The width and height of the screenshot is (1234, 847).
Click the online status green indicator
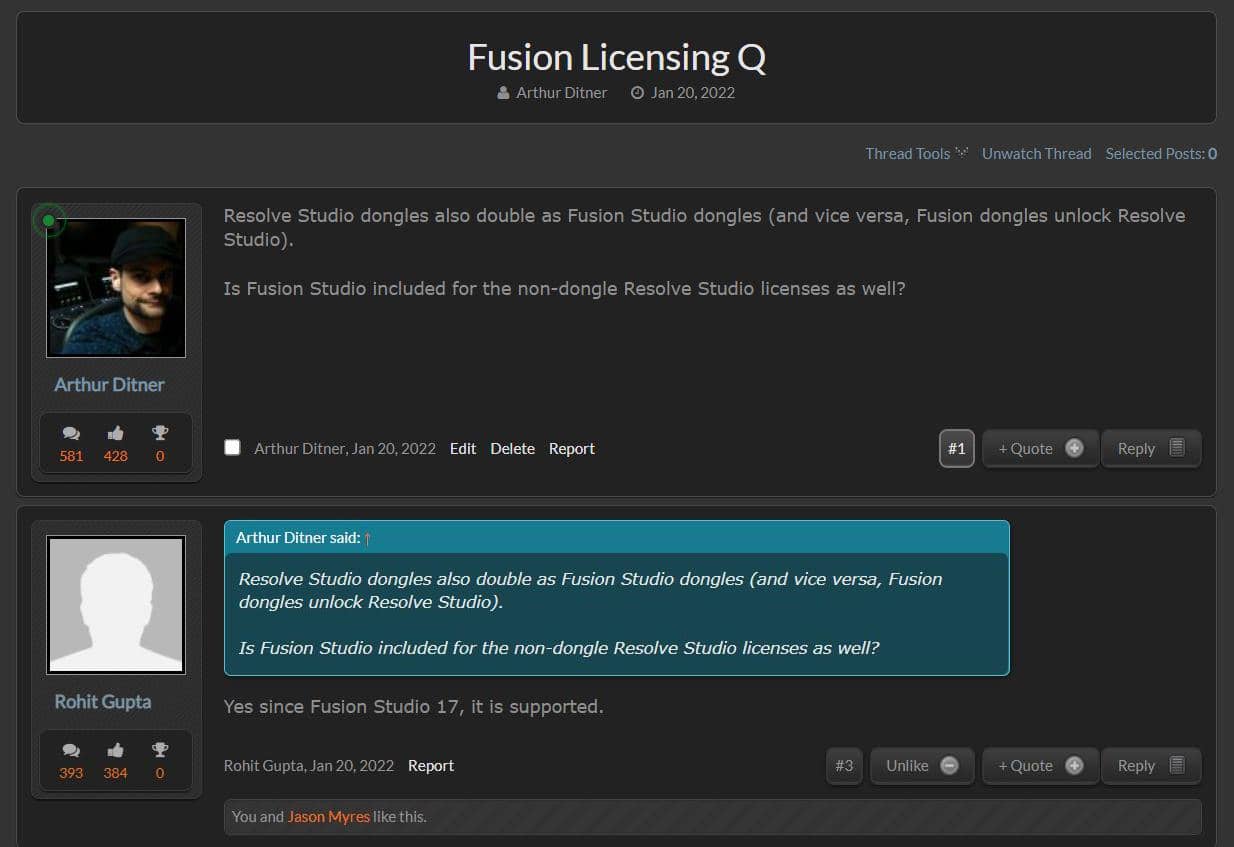48,220
